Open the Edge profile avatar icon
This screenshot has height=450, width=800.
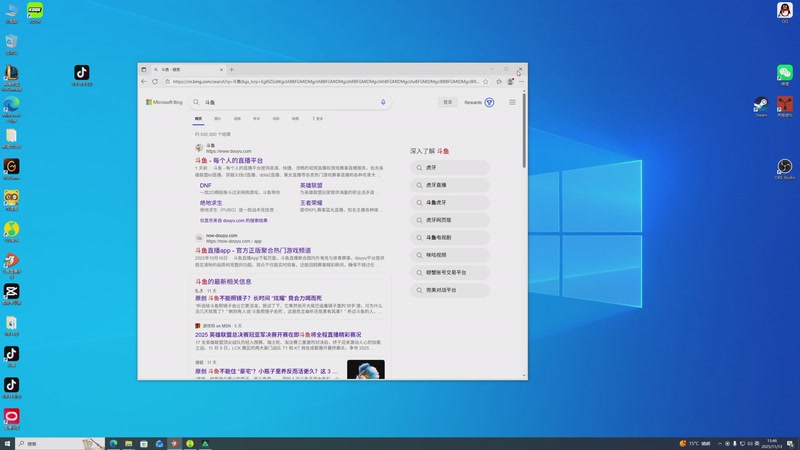(x=510, y=82)
